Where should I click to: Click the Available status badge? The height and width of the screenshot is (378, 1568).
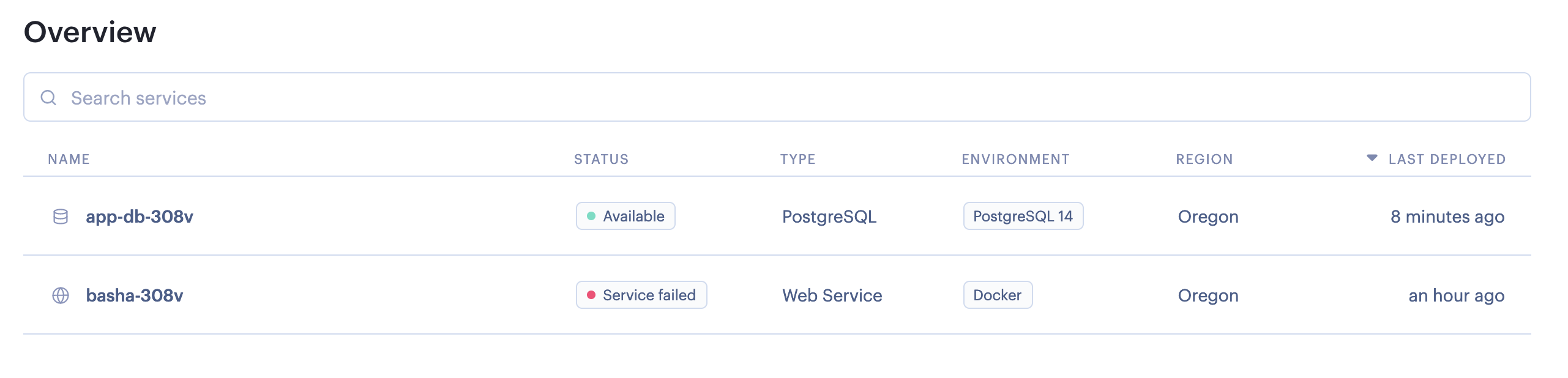click(625, 216)
